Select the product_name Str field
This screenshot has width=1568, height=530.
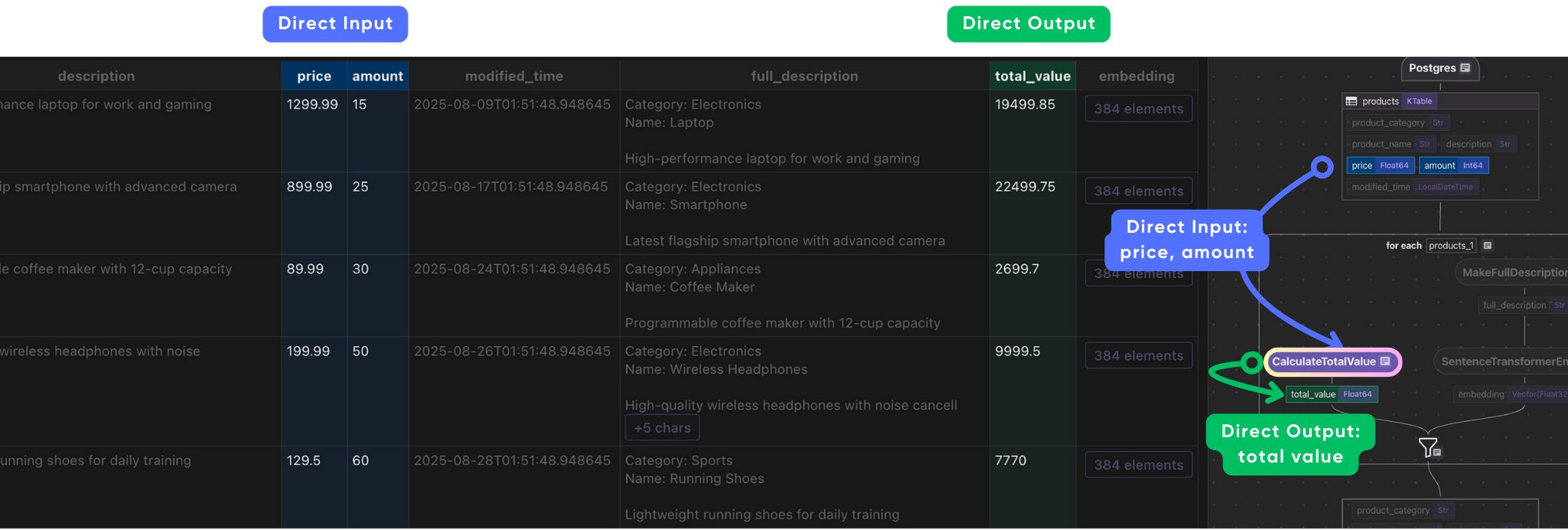[x=1390, y=144]
